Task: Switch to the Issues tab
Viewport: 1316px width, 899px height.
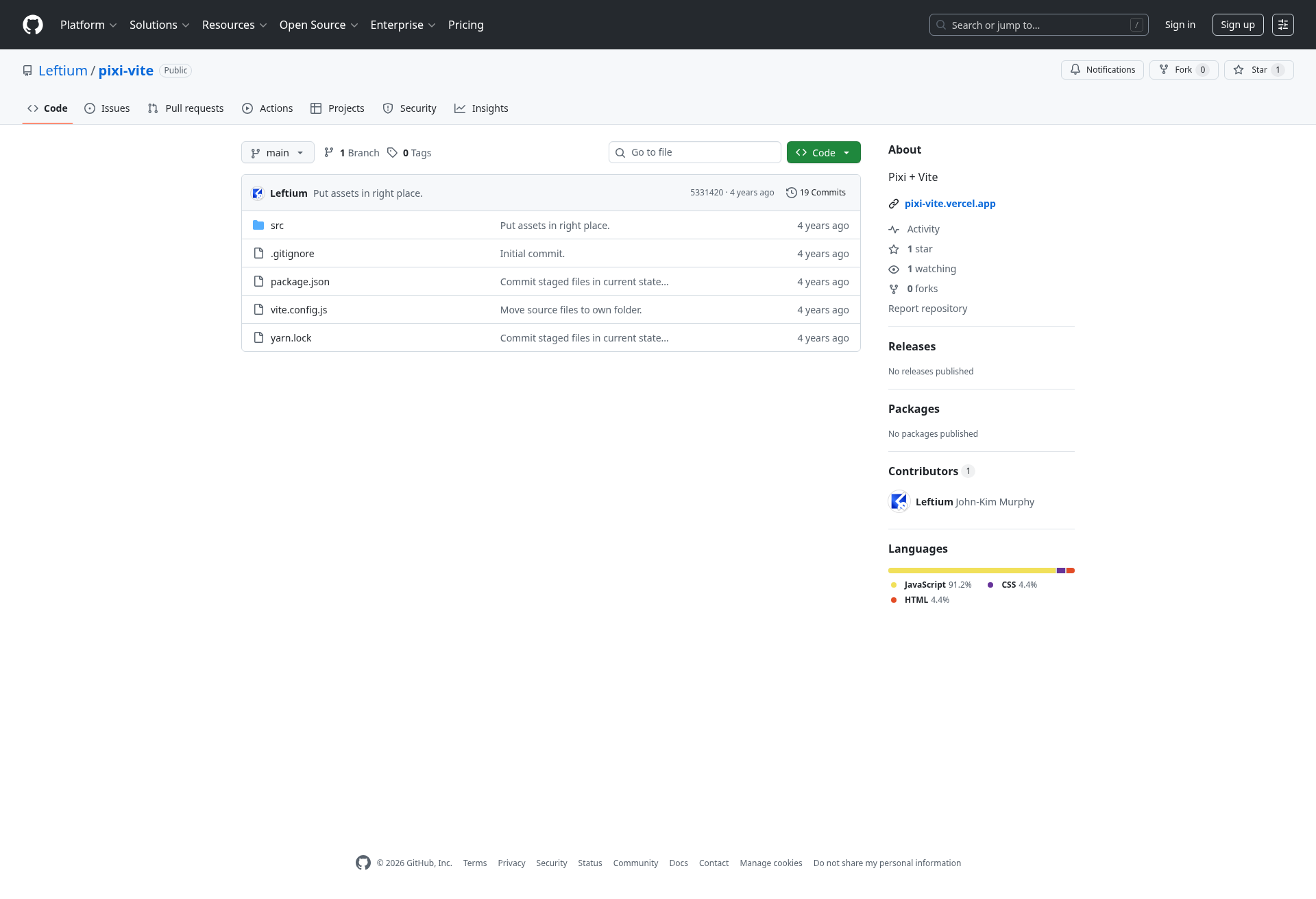Action: 107,108
